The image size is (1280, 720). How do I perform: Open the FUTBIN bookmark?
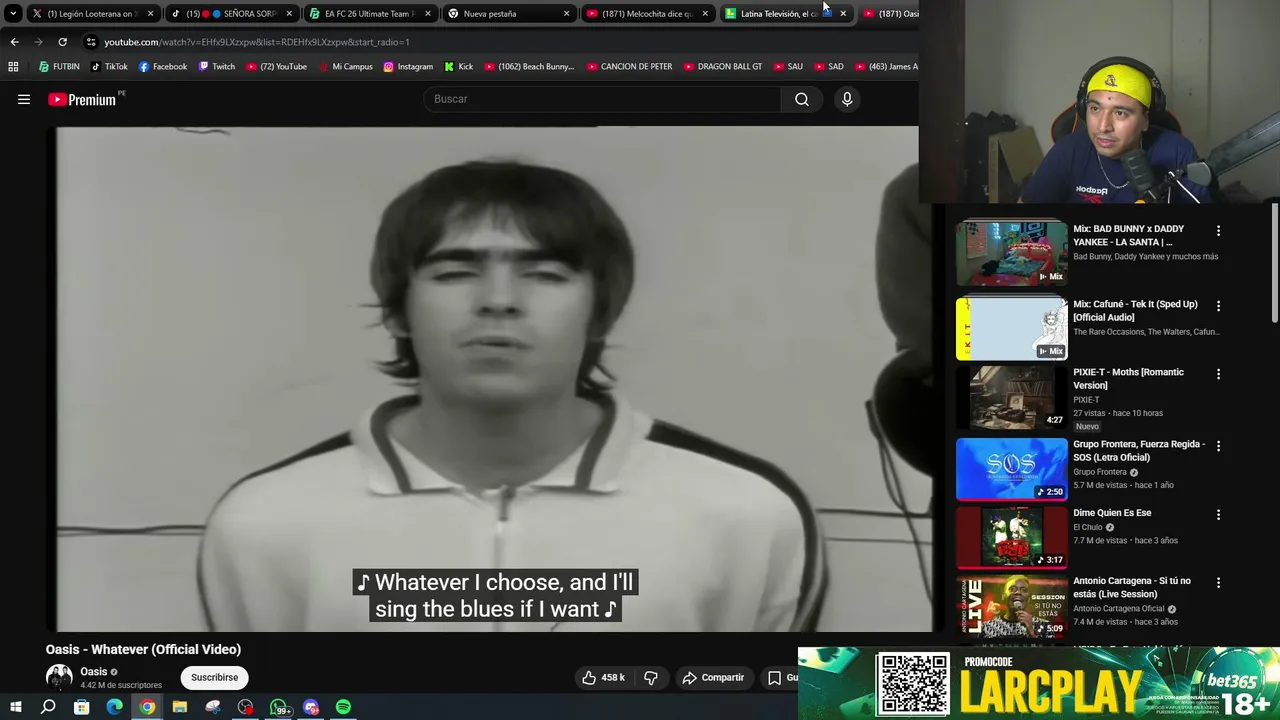point(58,67)
